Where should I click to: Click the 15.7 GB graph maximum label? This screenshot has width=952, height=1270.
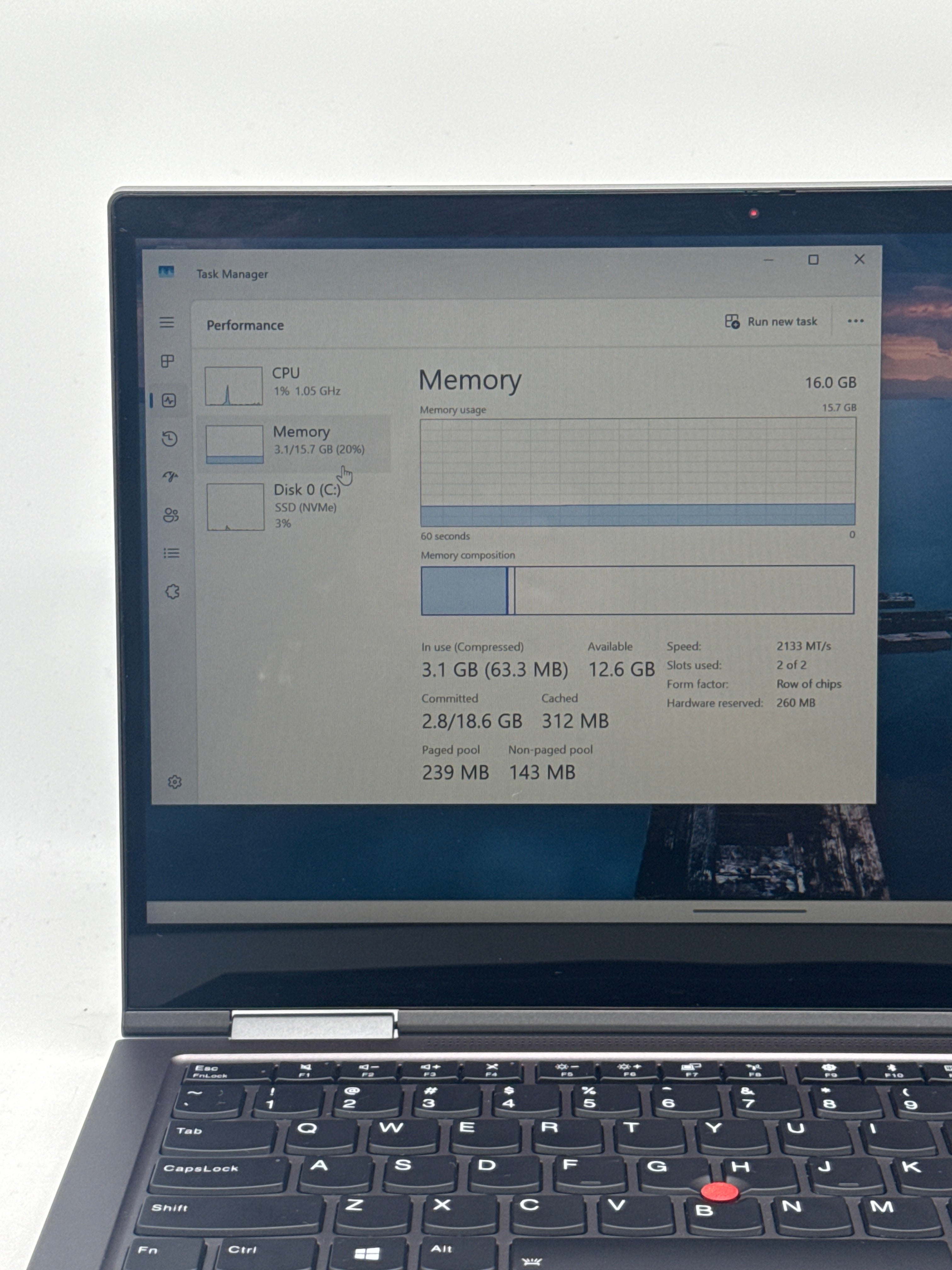[x=839, y=407]
